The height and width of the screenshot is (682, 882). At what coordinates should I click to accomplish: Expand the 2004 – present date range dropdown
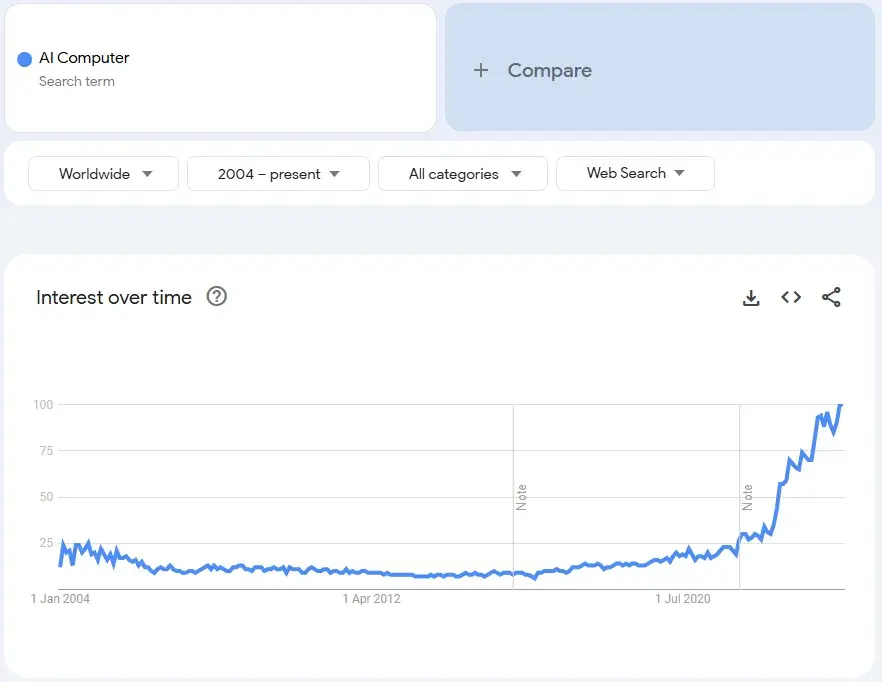point(278,174)
